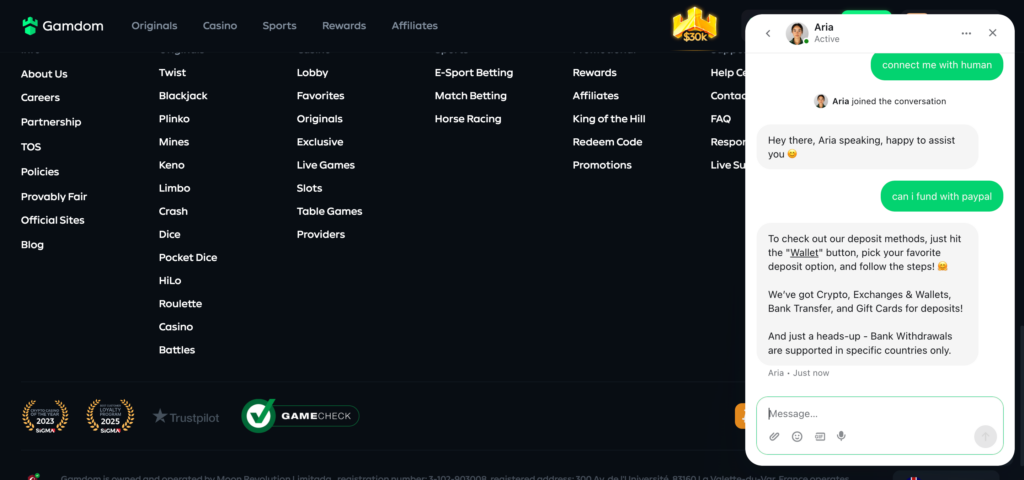
Task: Open the Careers footer link
Action: tap(40, 98)
